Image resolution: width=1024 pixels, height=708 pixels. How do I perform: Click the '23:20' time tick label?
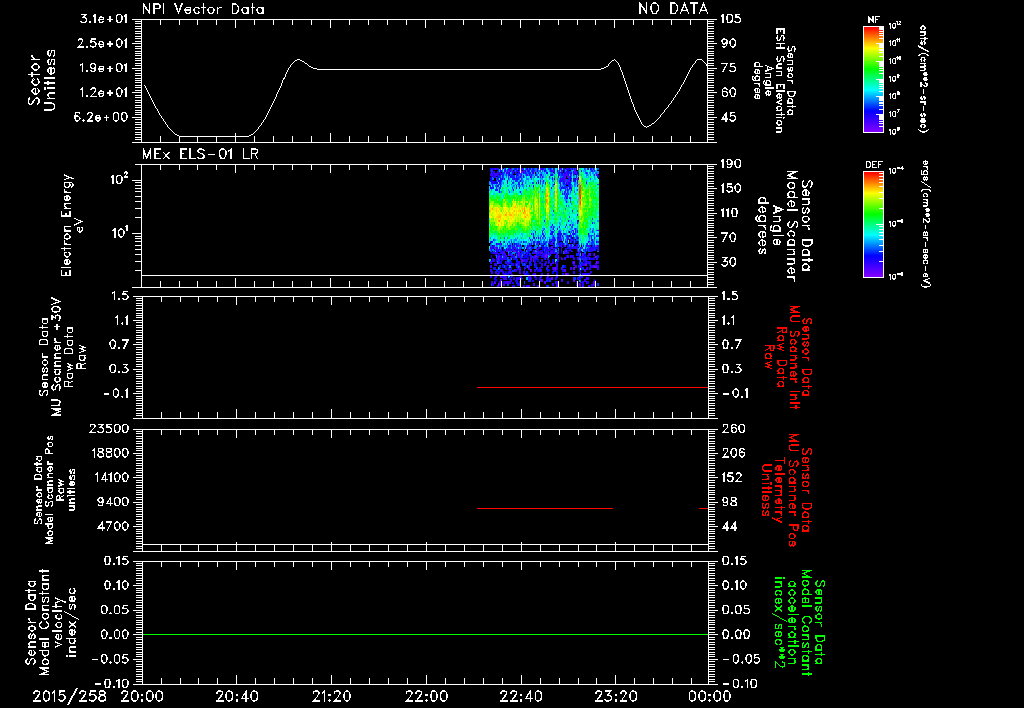point(616,696)
